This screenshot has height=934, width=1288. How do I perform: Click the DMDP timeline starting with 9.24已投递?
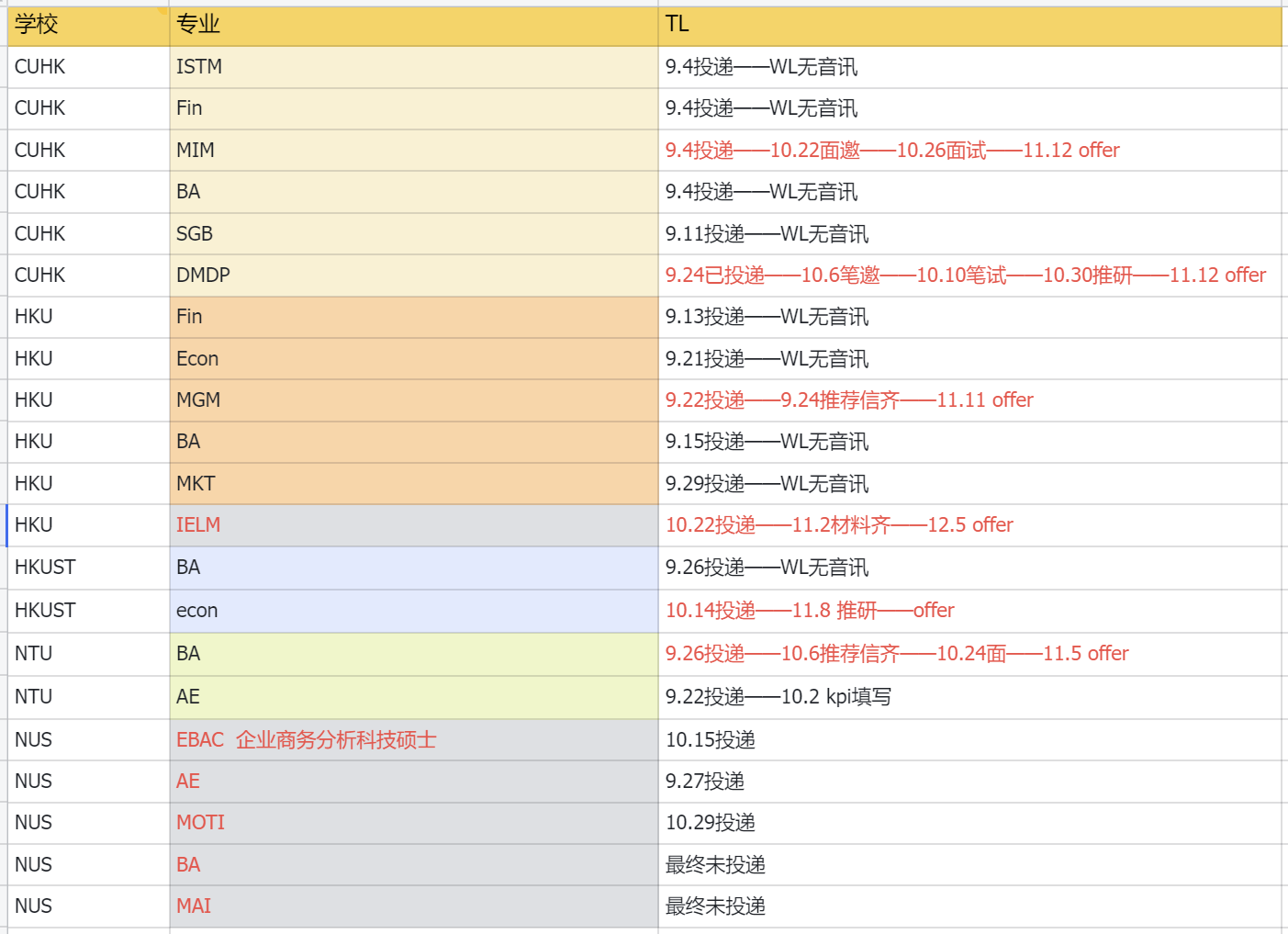965,276
